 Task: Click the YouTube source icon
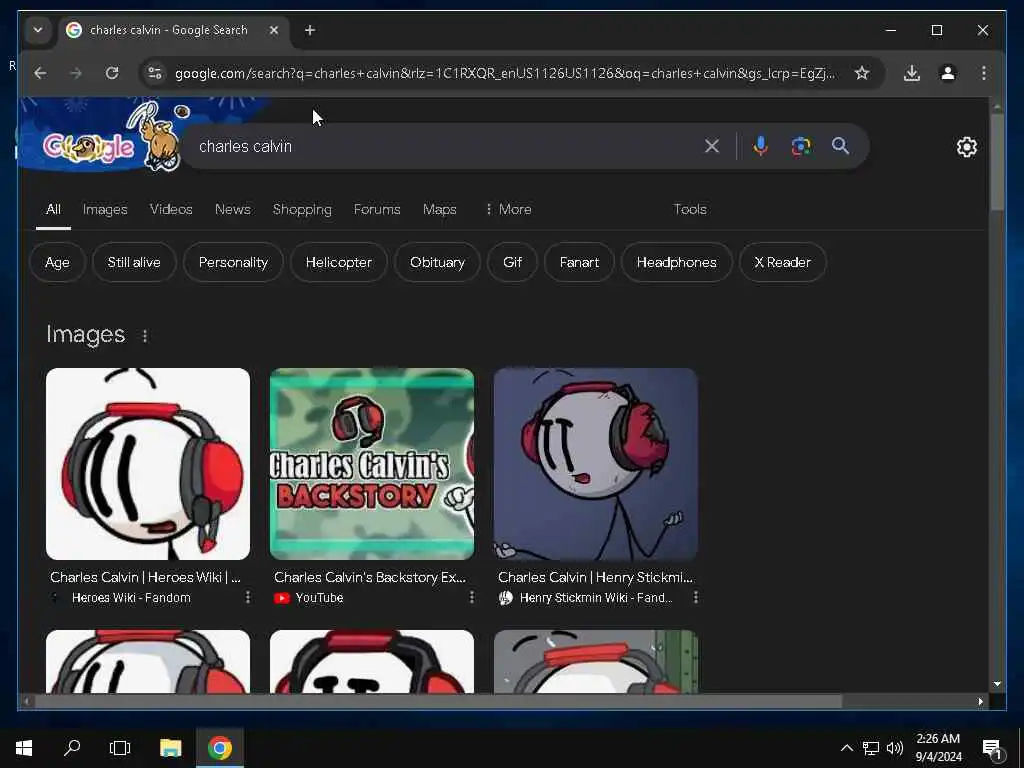point(281,598)
